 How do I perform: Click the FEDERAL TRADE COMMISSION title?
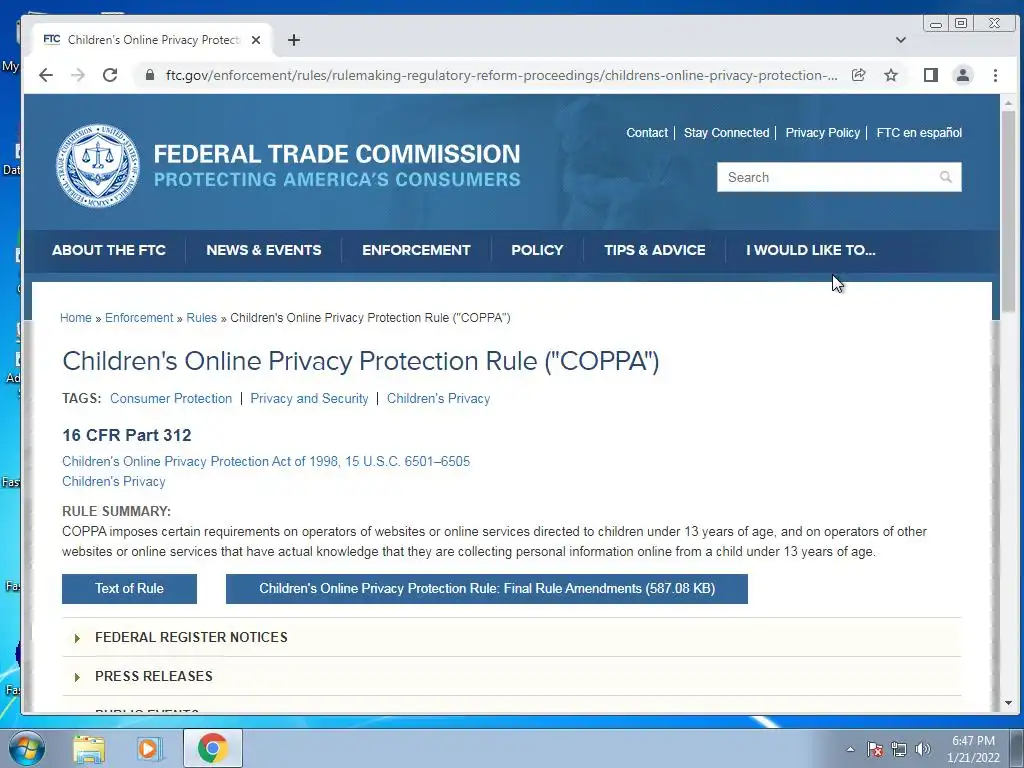[x=337, y=154]
